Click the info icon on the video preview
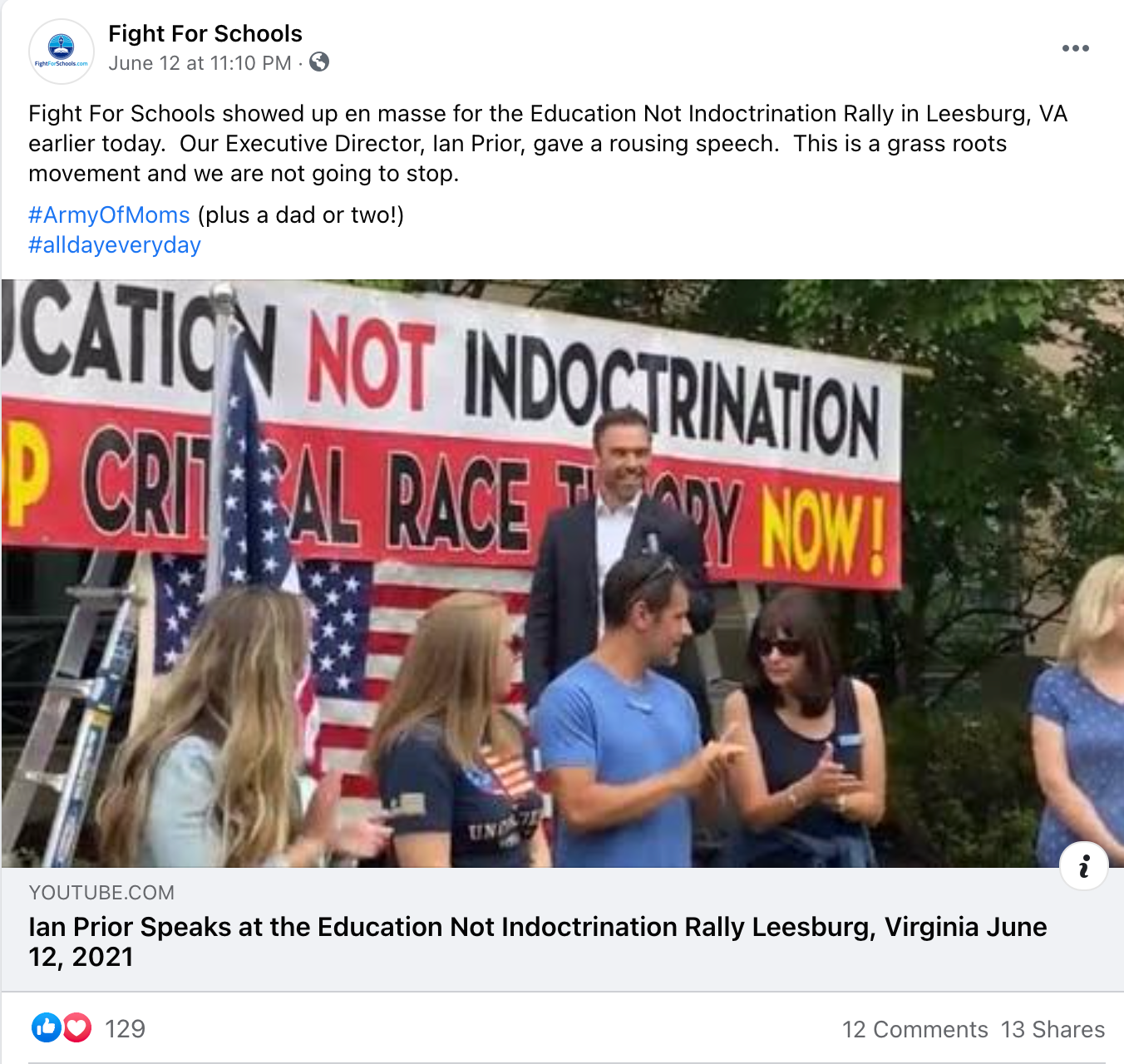The width and height of the screenshot is (1124, 1064). (x=1084, y=866)
